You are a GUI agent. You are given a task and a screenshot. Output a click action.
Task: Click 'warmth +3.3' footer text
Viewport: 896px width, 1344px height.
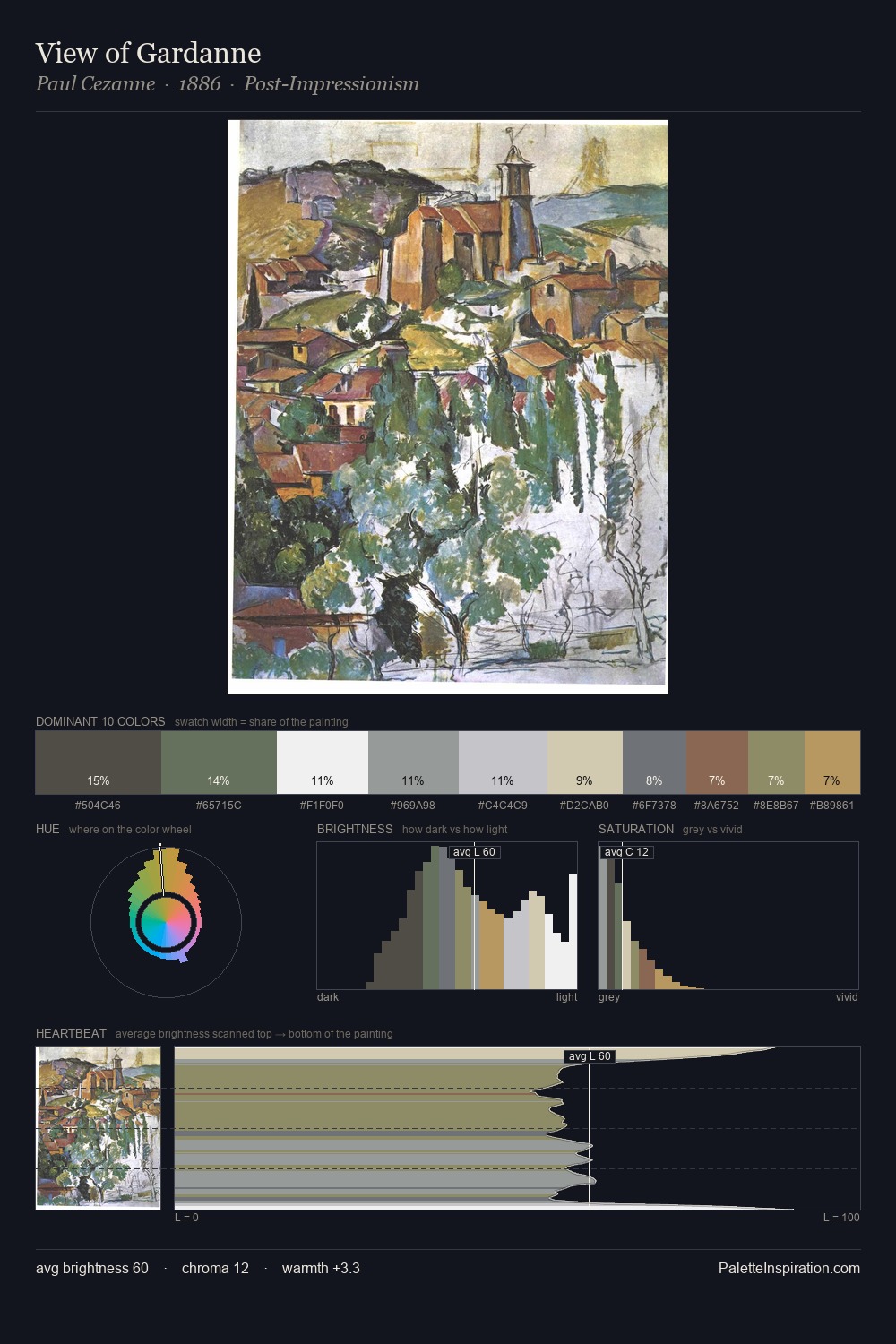point(321,1268)
